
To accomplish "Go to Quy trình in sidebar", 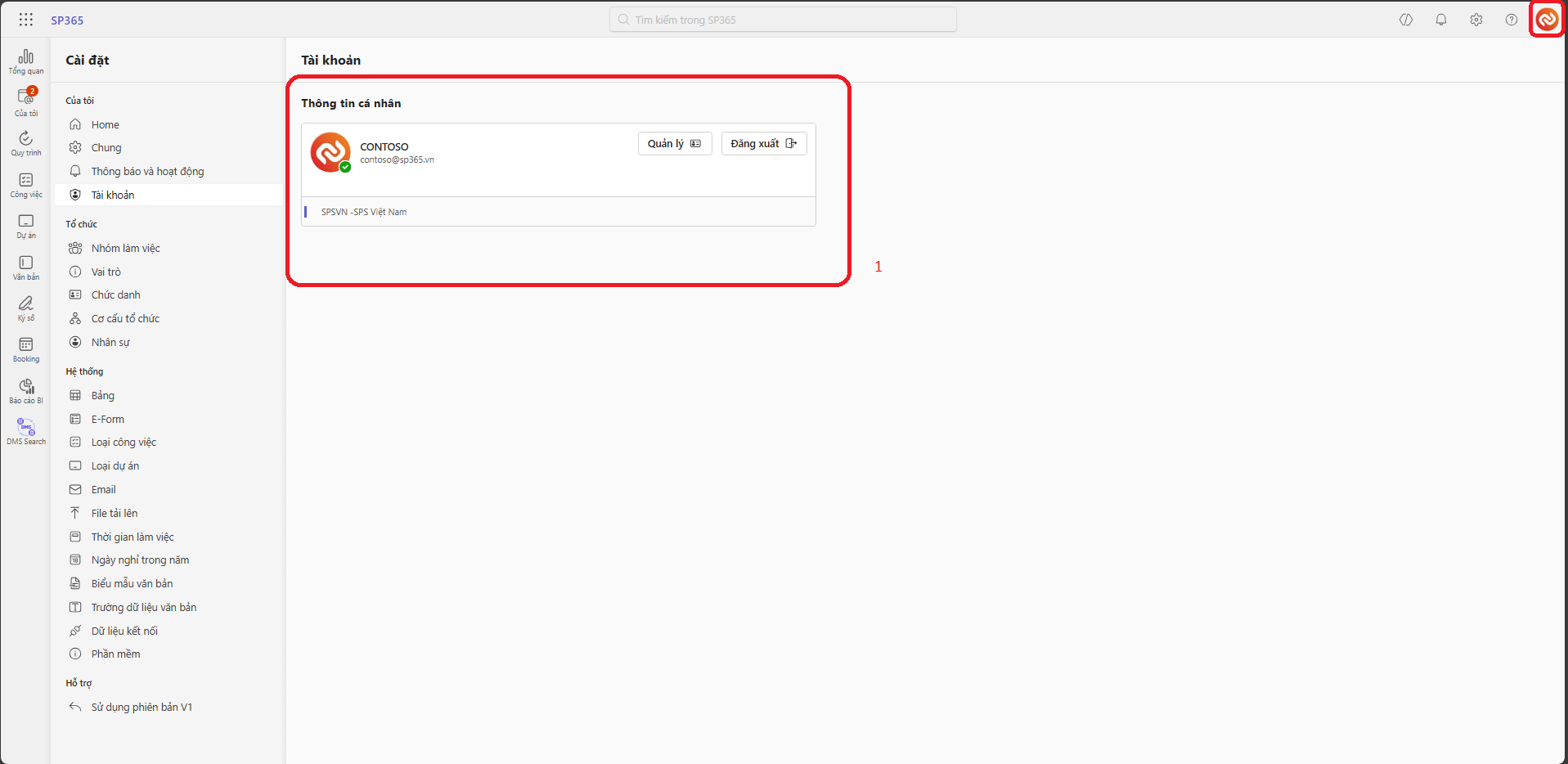I will tap(26, 143).
